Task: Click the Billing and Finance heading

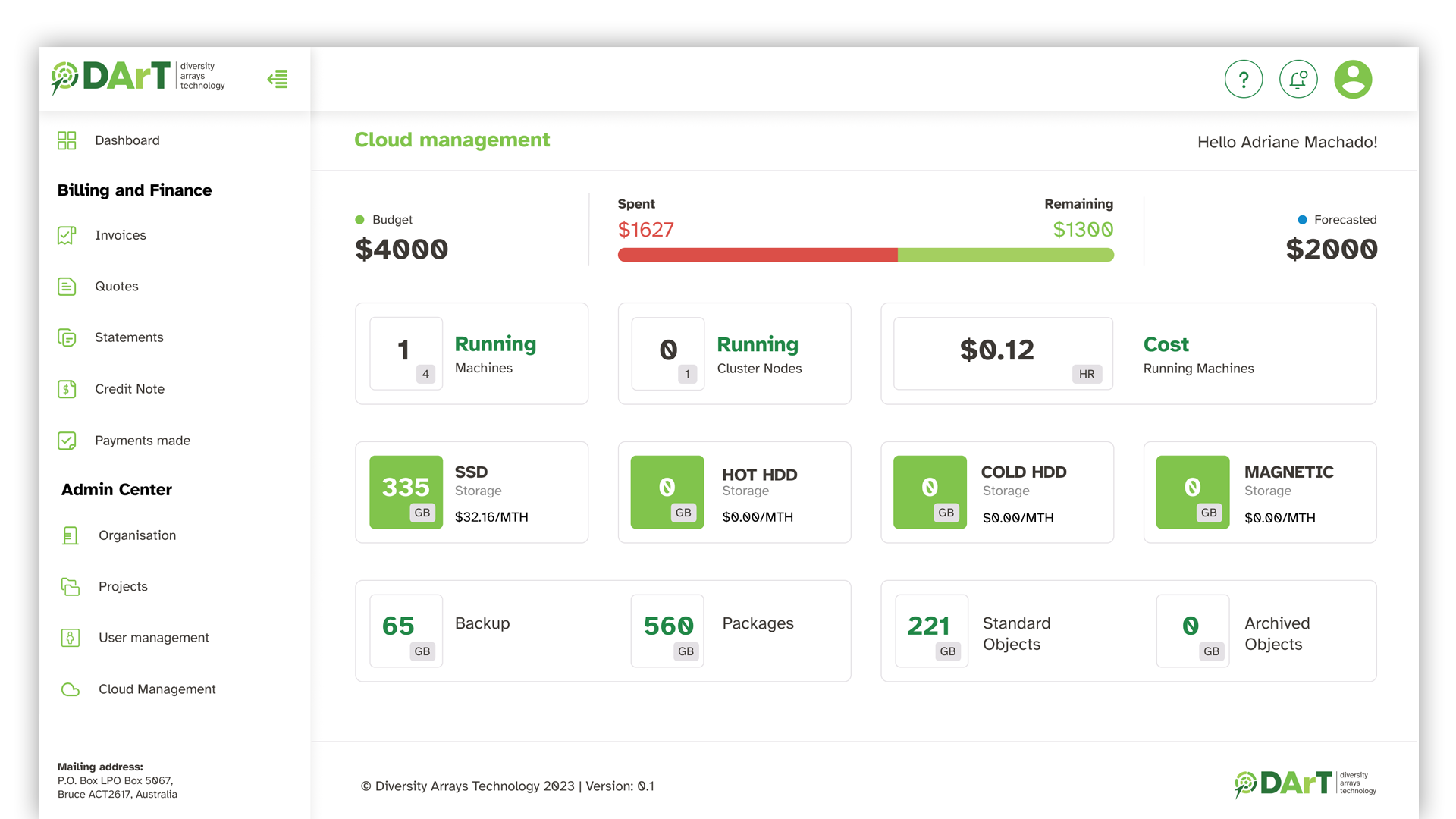Action: [x=134, y=190]
